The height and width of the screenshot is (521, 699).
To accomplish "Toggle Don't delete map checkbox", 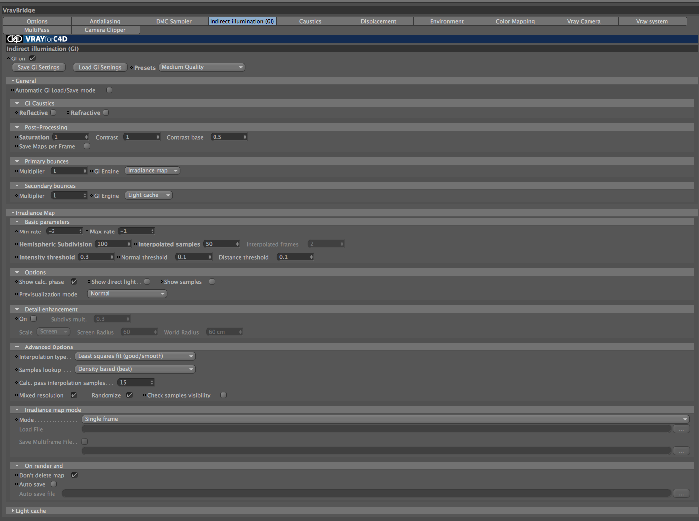I will click(74, 475).
